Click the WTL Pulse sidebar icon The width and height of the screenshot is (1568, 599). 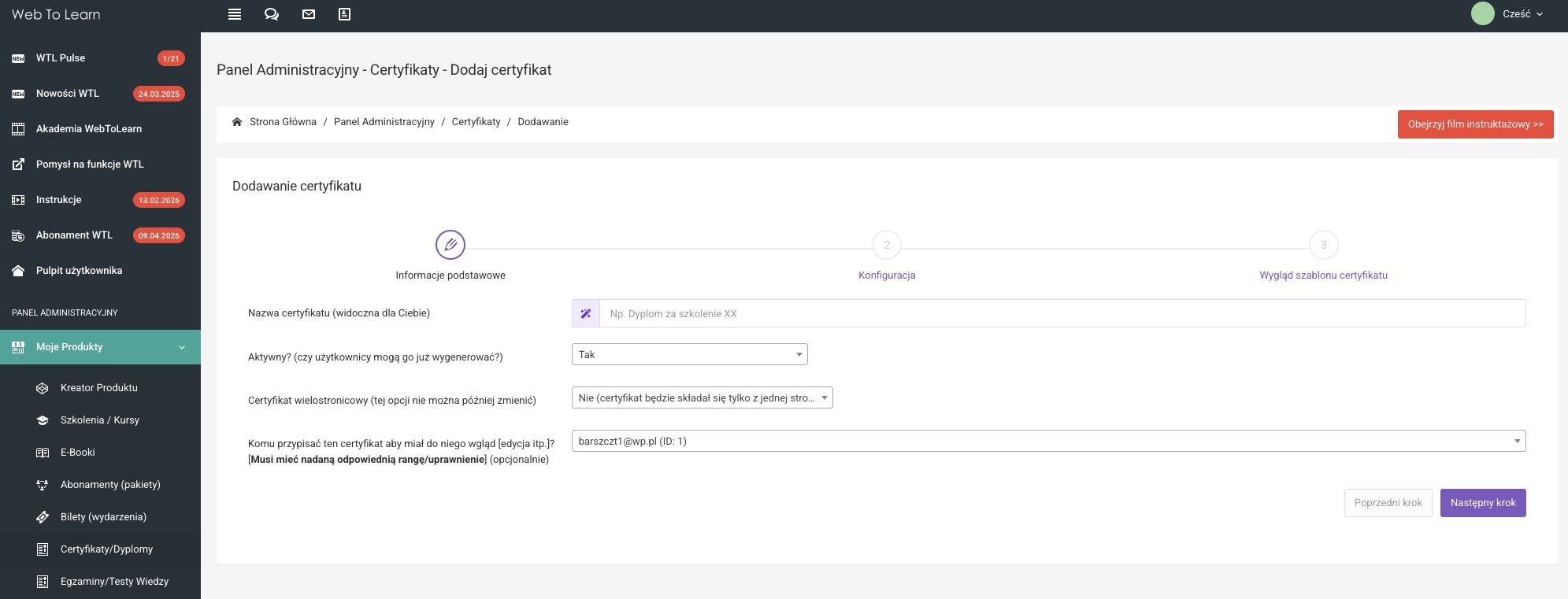point(18,58)
